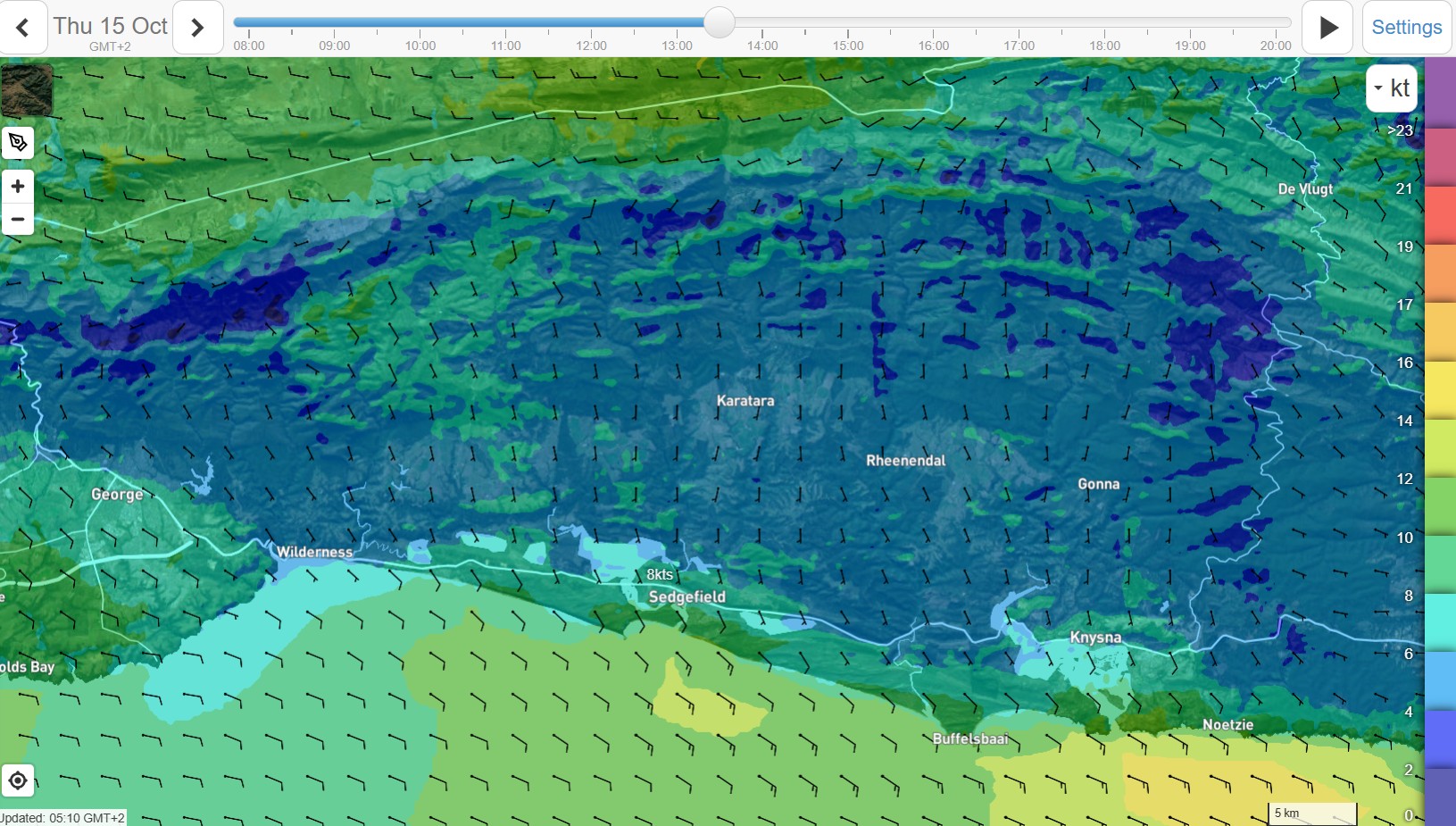The image size is (1456, 826).
Task: Click the timeline slider handle
Action: pyautogui.click(x=719, y=22)
